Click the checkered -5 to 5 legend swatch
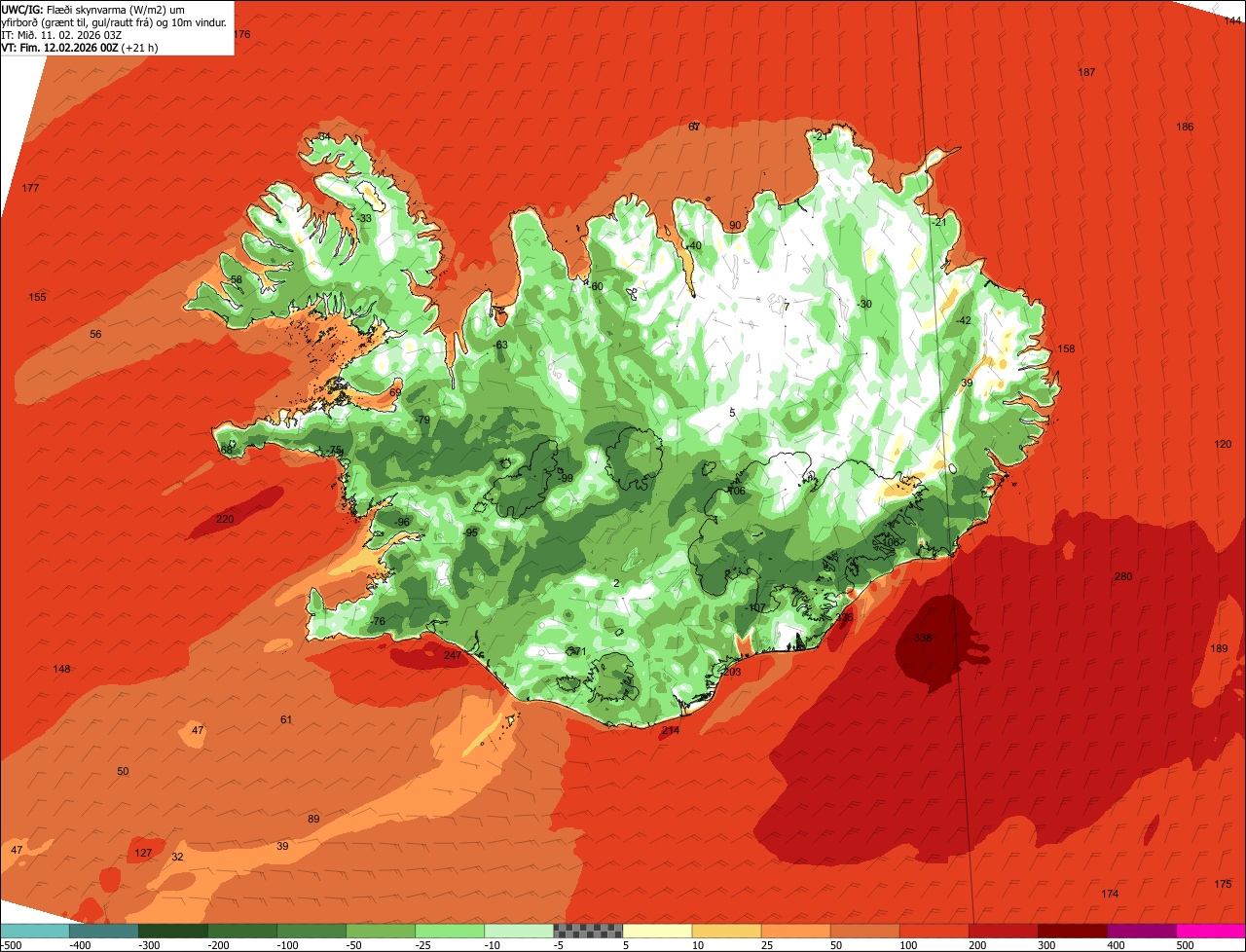Image resolution: width=1246 pixels, height=952 pixels. click(588, 930)
